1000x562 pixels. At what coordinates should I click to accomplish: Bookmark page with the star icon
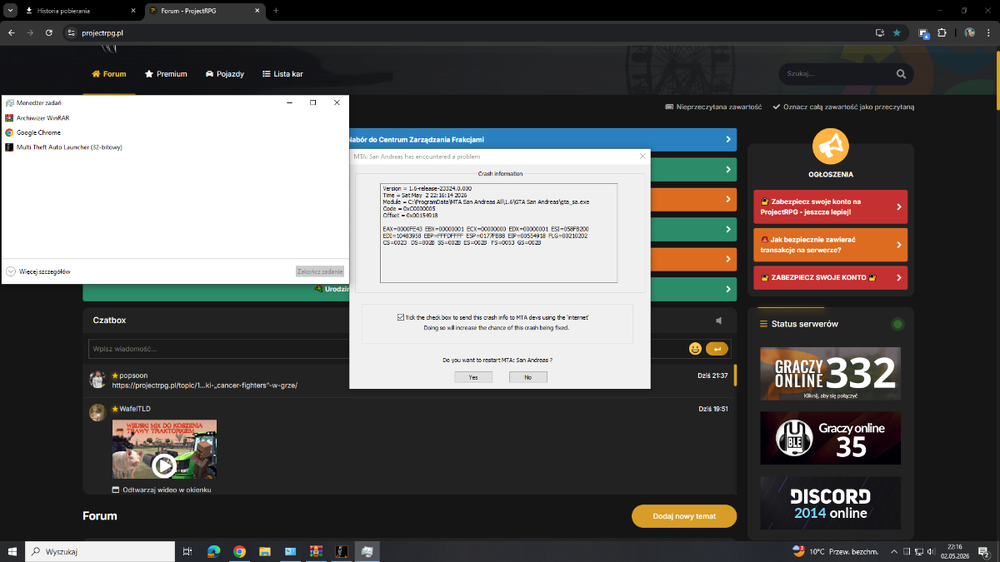click(x=897, y=33)
